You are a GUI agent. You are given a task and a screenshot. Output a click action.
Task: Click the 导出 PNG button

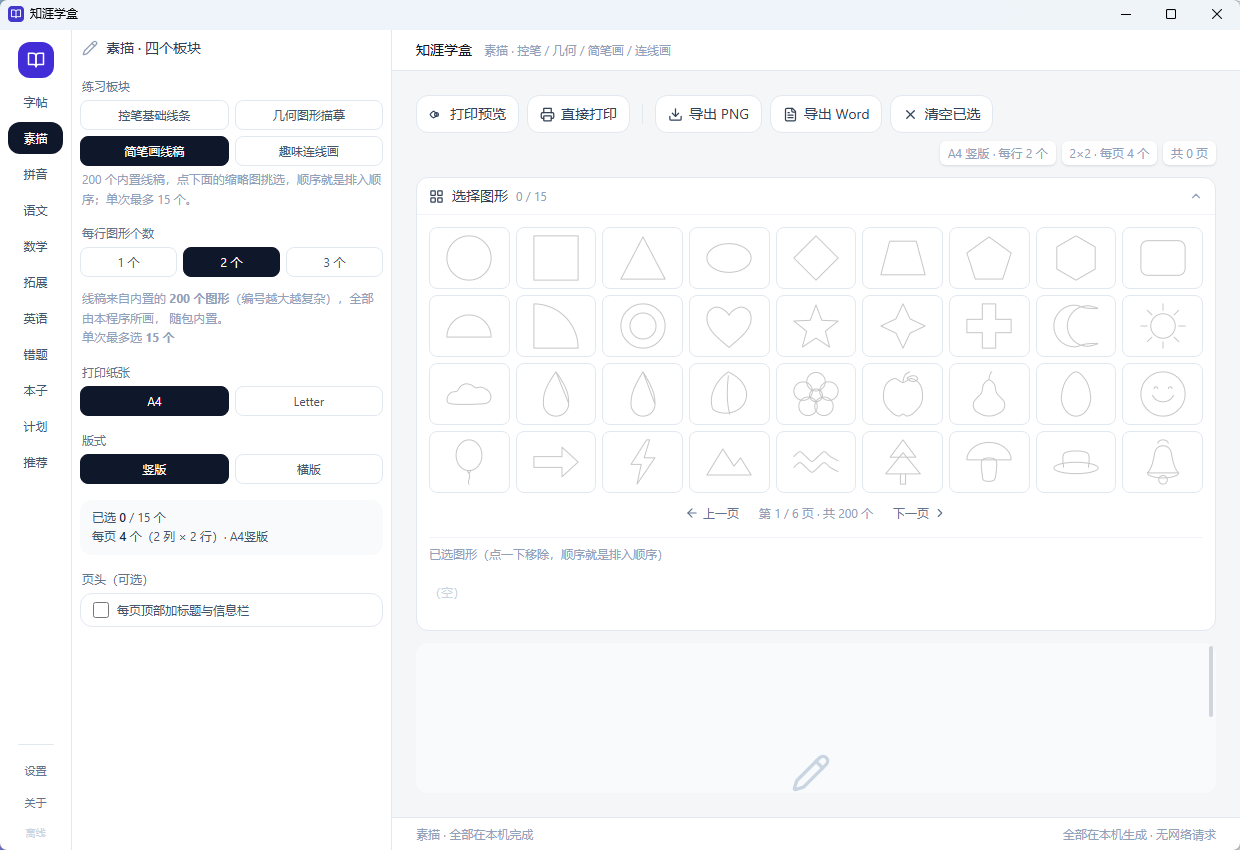click(x=708, y=114)
